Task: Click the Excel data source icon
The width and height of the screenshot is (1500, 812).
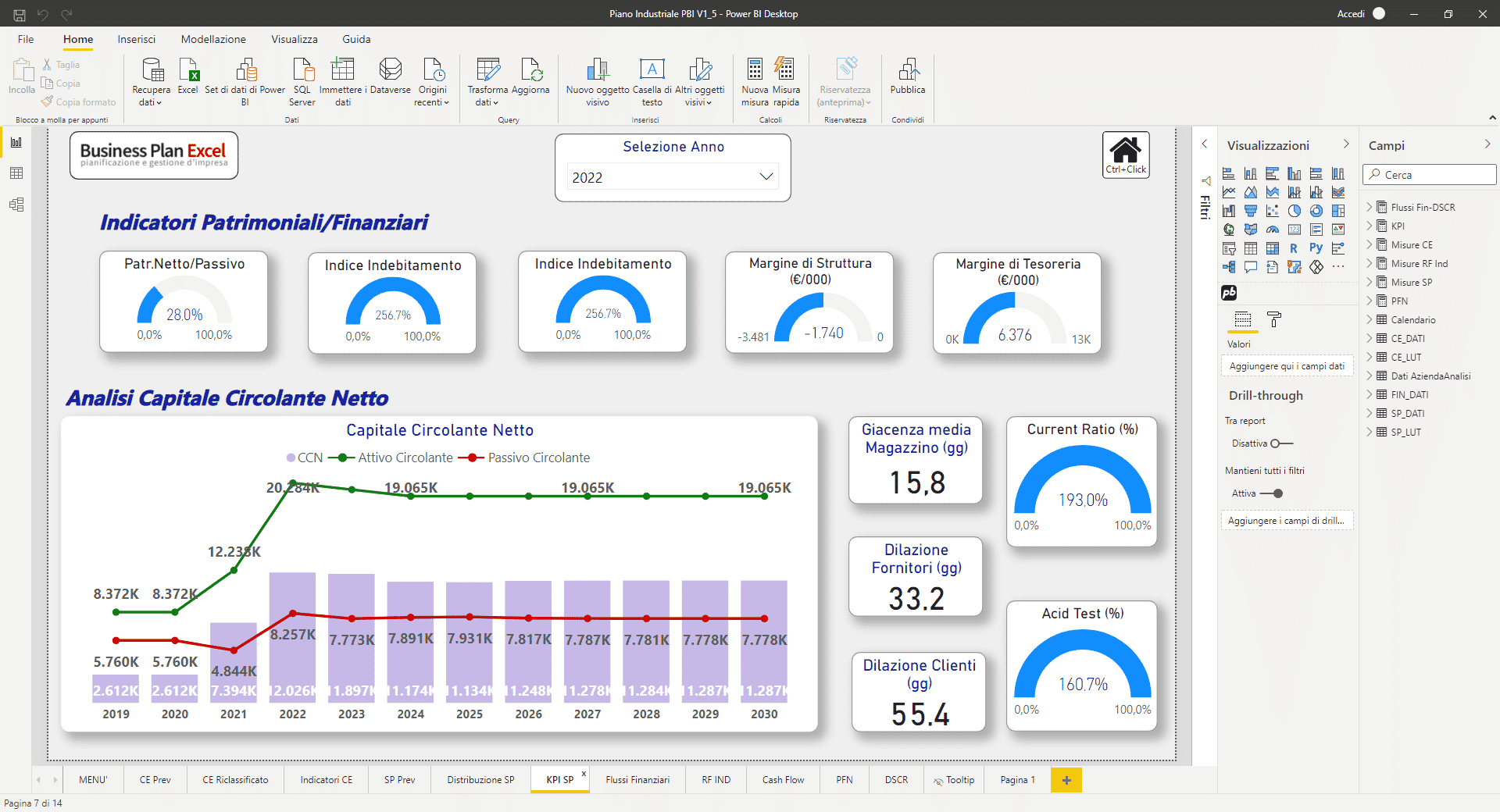Action: coord(188,71)
